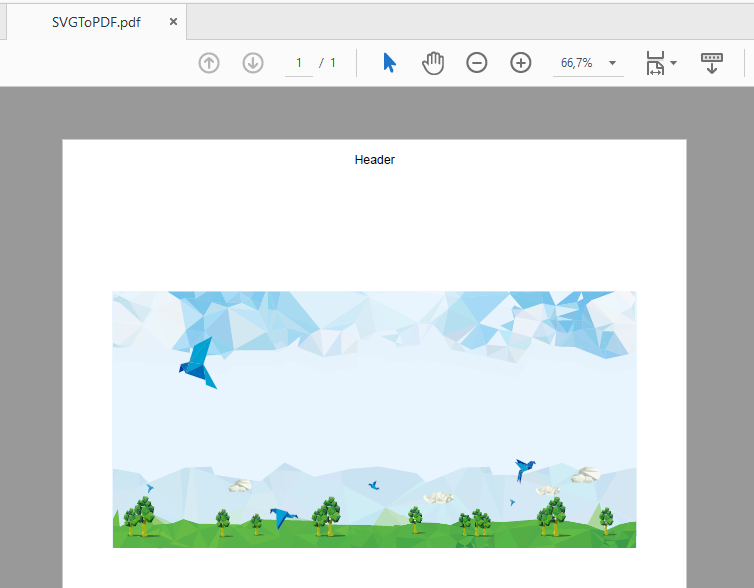Zoom in with the plus button
The height and width of the screenshot is (588, 754).
(520, 63)
